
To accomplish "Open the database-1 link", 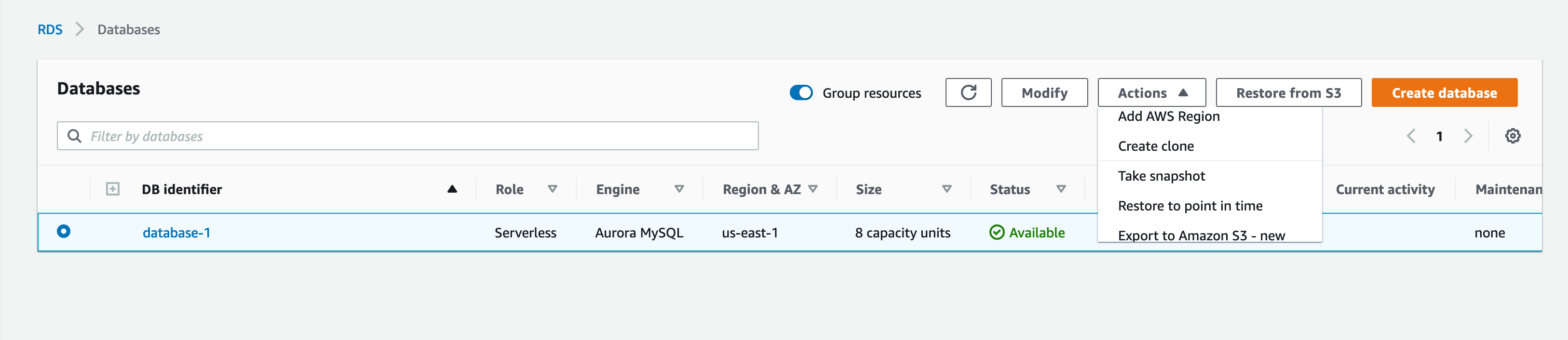I will pyautogui.click(x=176, y=232).
